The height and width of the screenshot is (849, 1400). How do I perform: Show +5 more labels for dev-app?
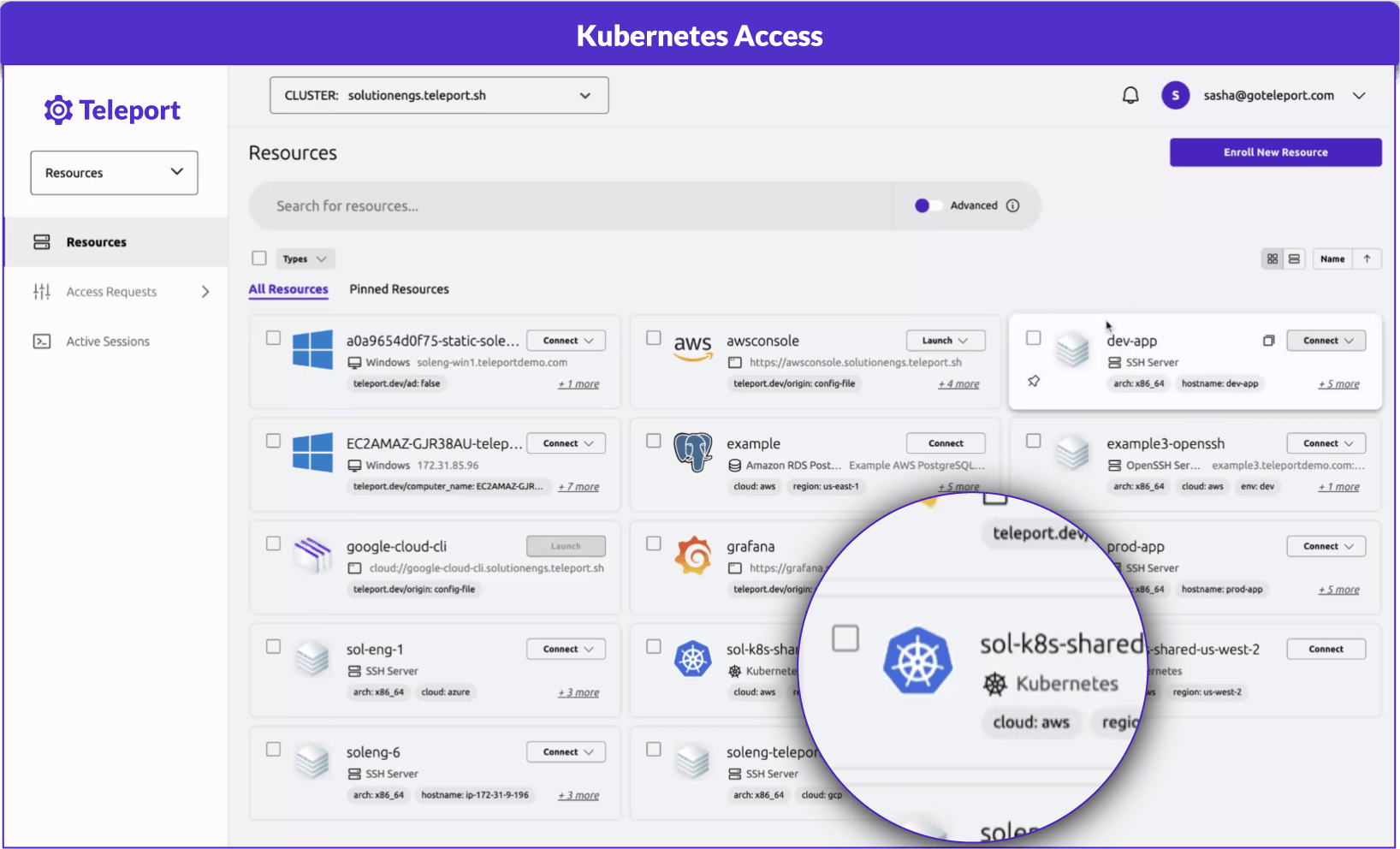pos(1339,384)
